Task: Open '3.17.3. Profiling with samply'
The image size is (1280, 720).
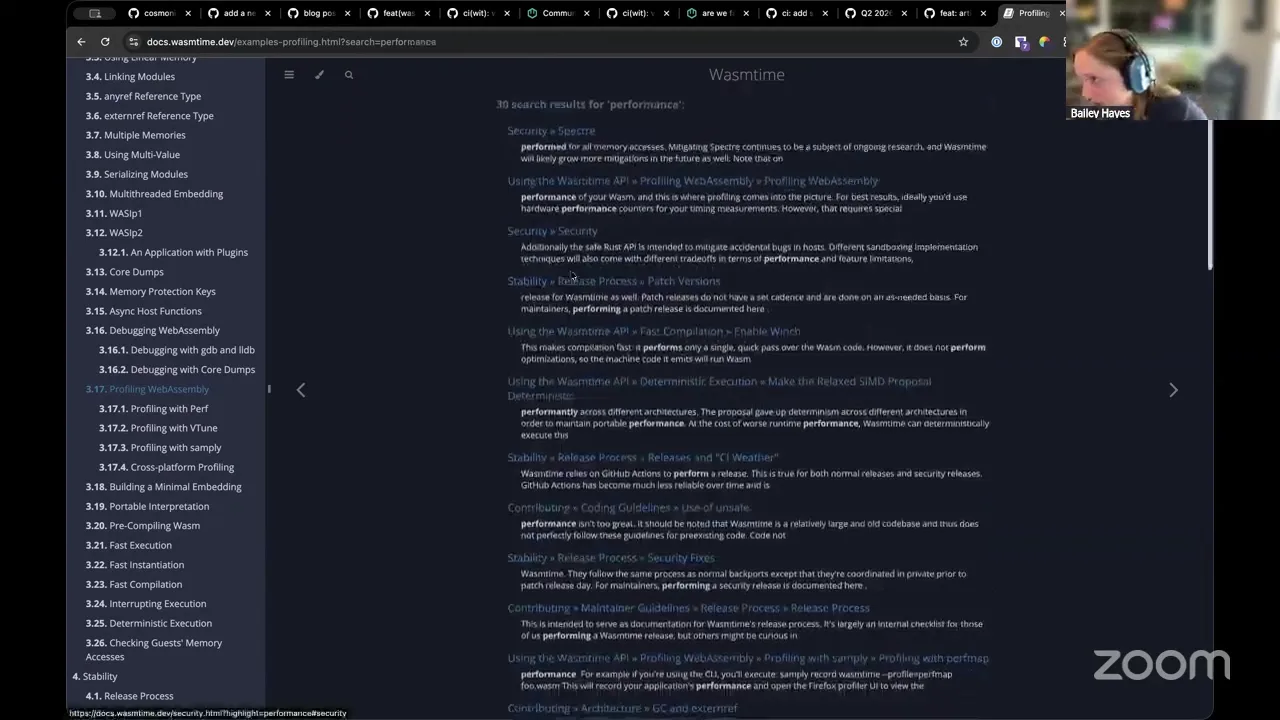Action: (x=160, y=447)
